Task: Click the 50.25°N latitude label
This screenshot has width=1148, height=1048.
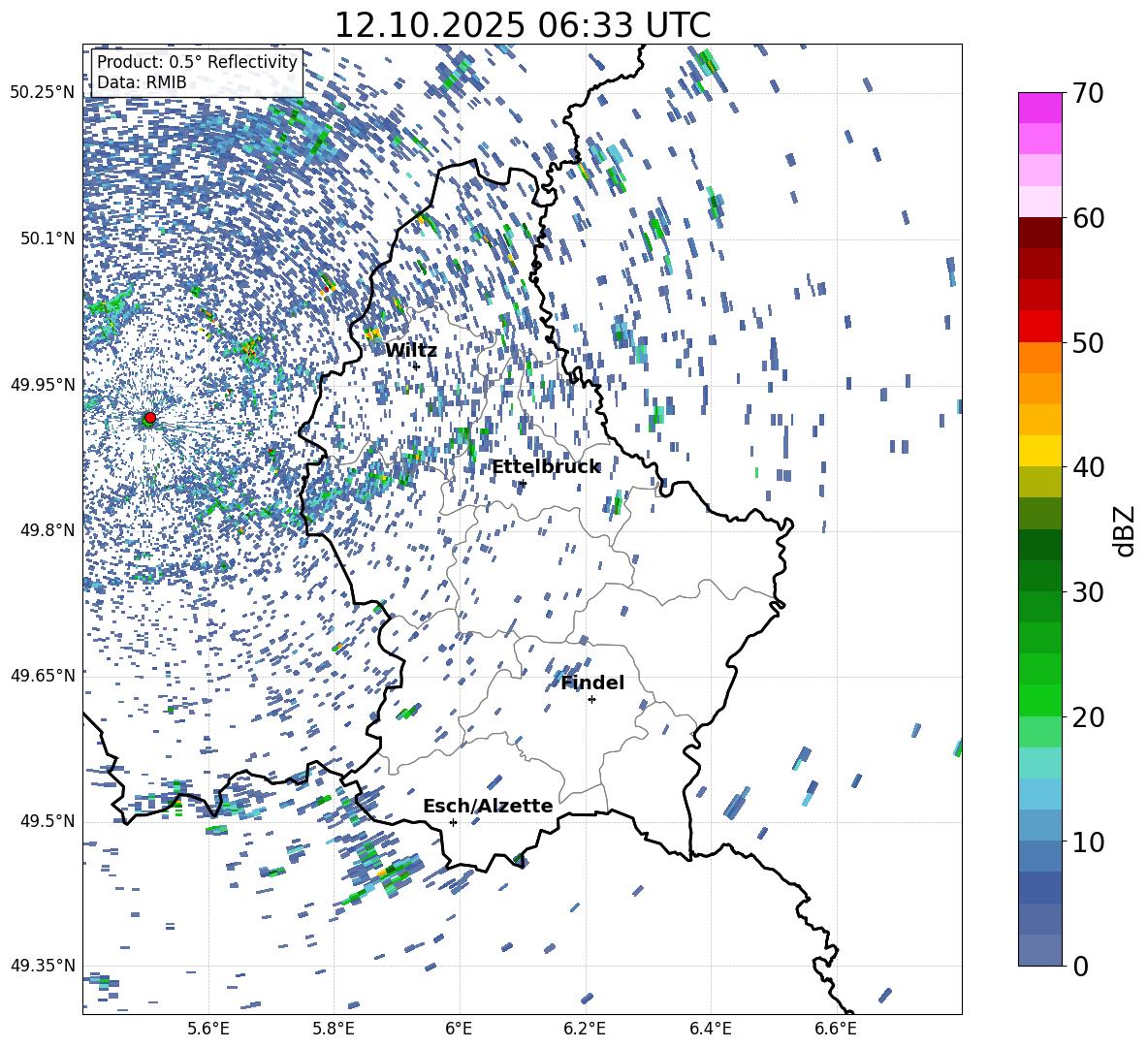Action: (x=43, y=93)
